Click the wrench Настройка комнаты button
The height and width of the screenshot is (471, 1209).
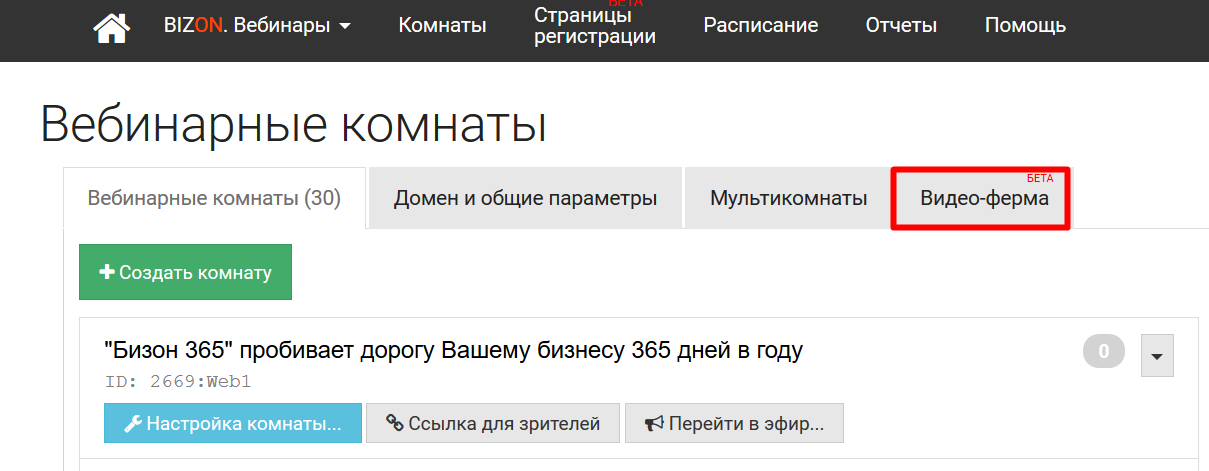click(x=232, y=423)
